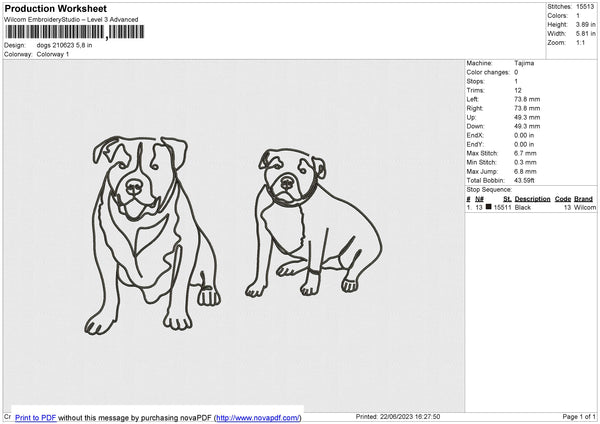Screen dimensions: 600x424
Task: Select the EndY value 0.00 in
Action: [524, 144]
